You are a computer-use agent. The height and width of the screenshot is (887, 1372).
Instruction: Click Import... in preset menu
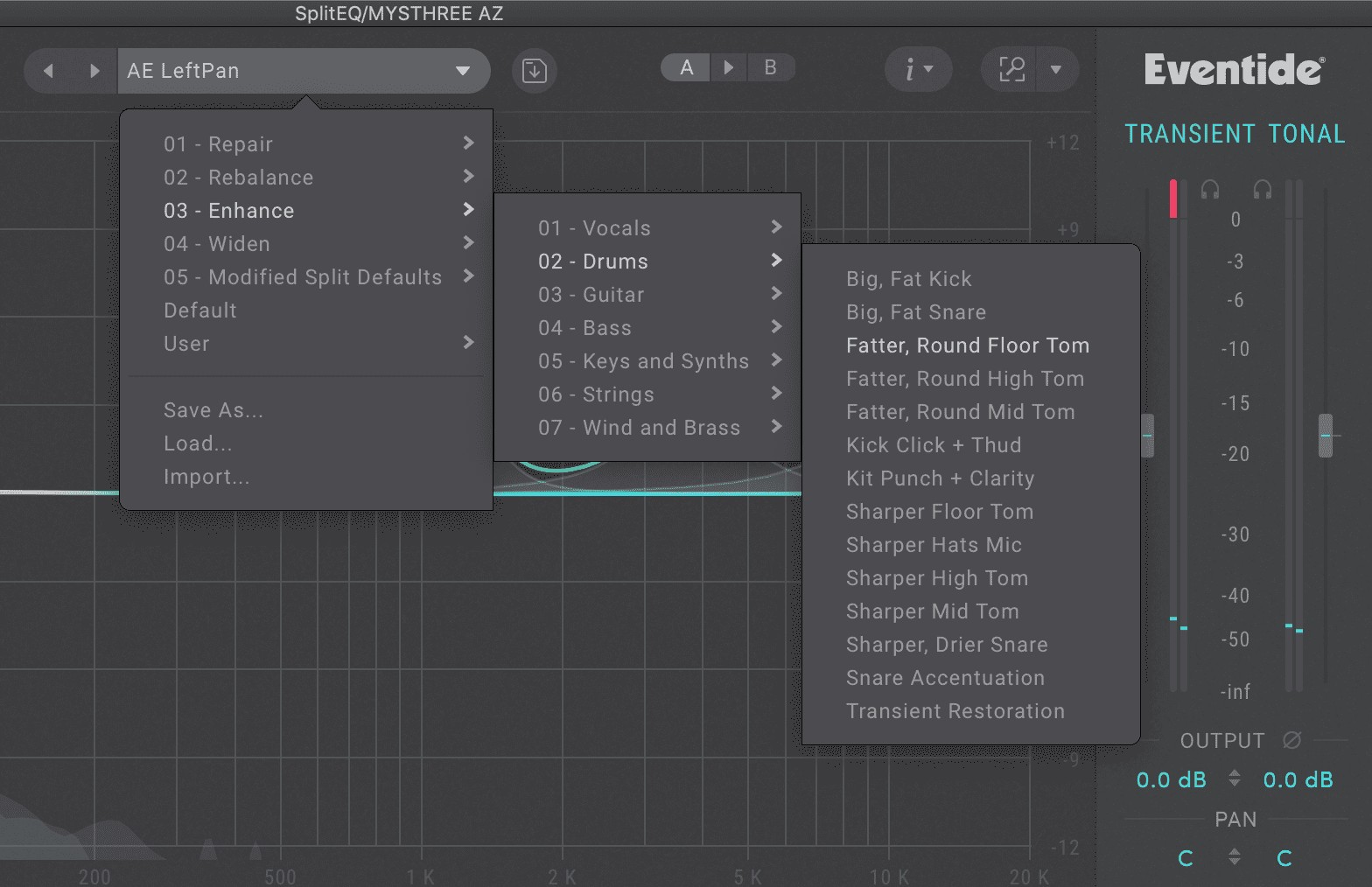pos(206,477)
